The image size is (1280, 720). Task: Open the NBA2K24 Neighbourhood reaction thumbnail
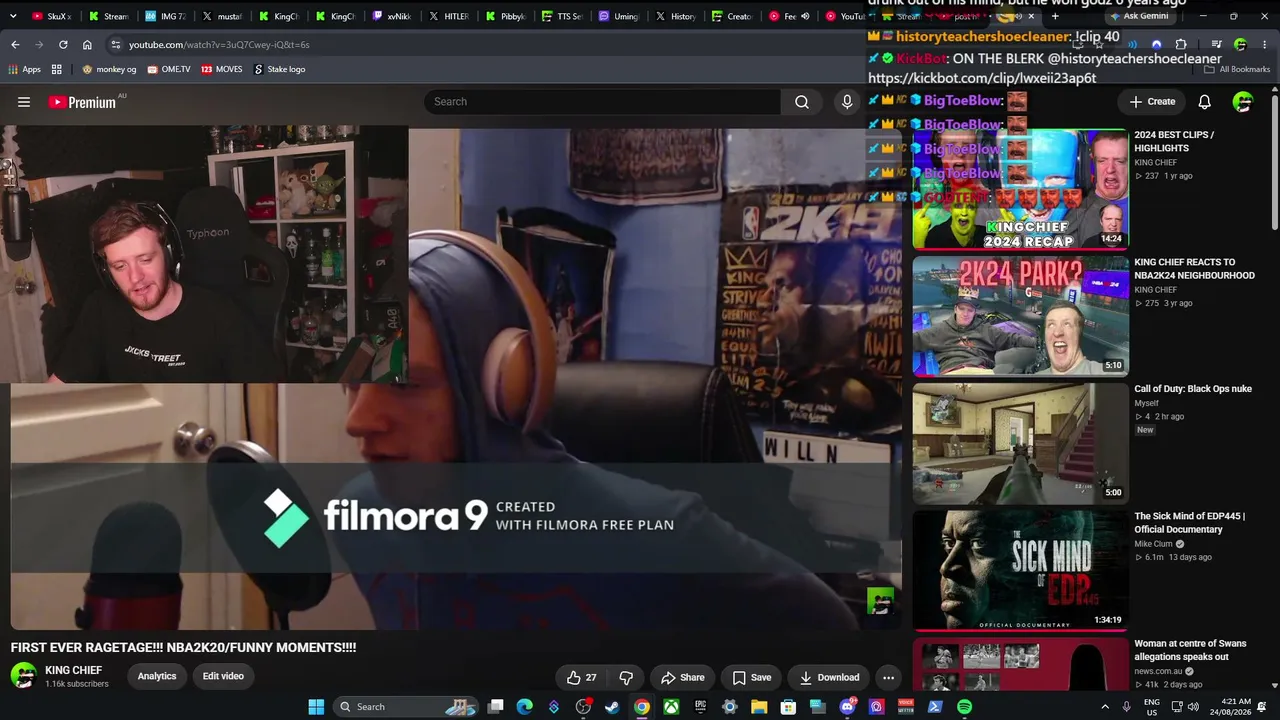point(1020,316)
